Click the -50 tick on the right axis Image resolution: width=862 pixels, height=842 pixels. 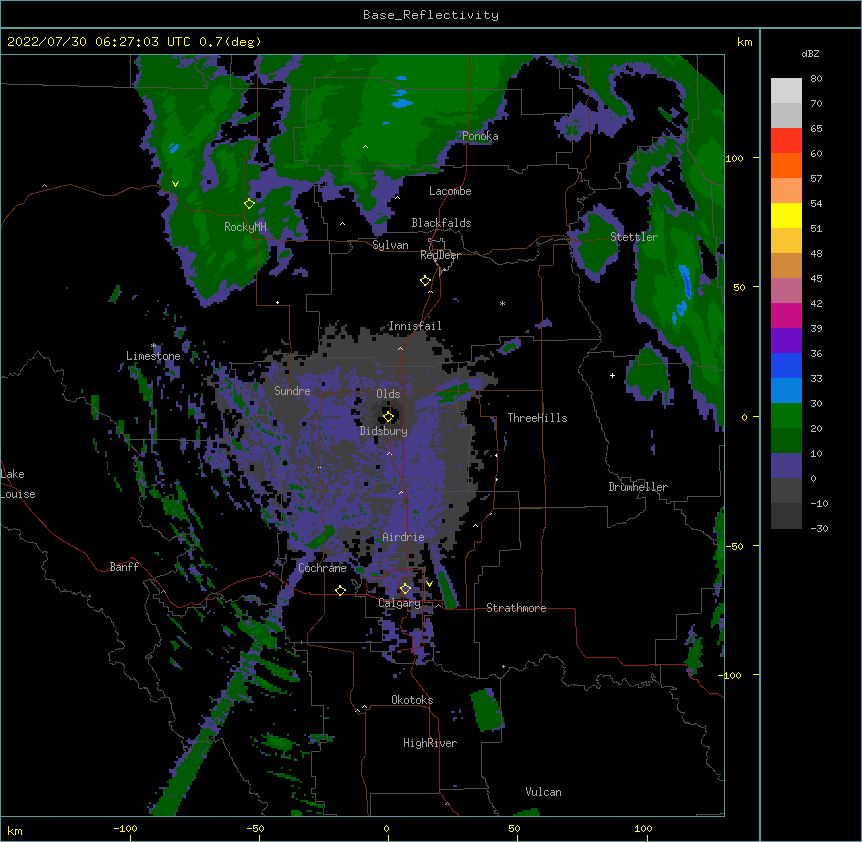pos(734,546)
